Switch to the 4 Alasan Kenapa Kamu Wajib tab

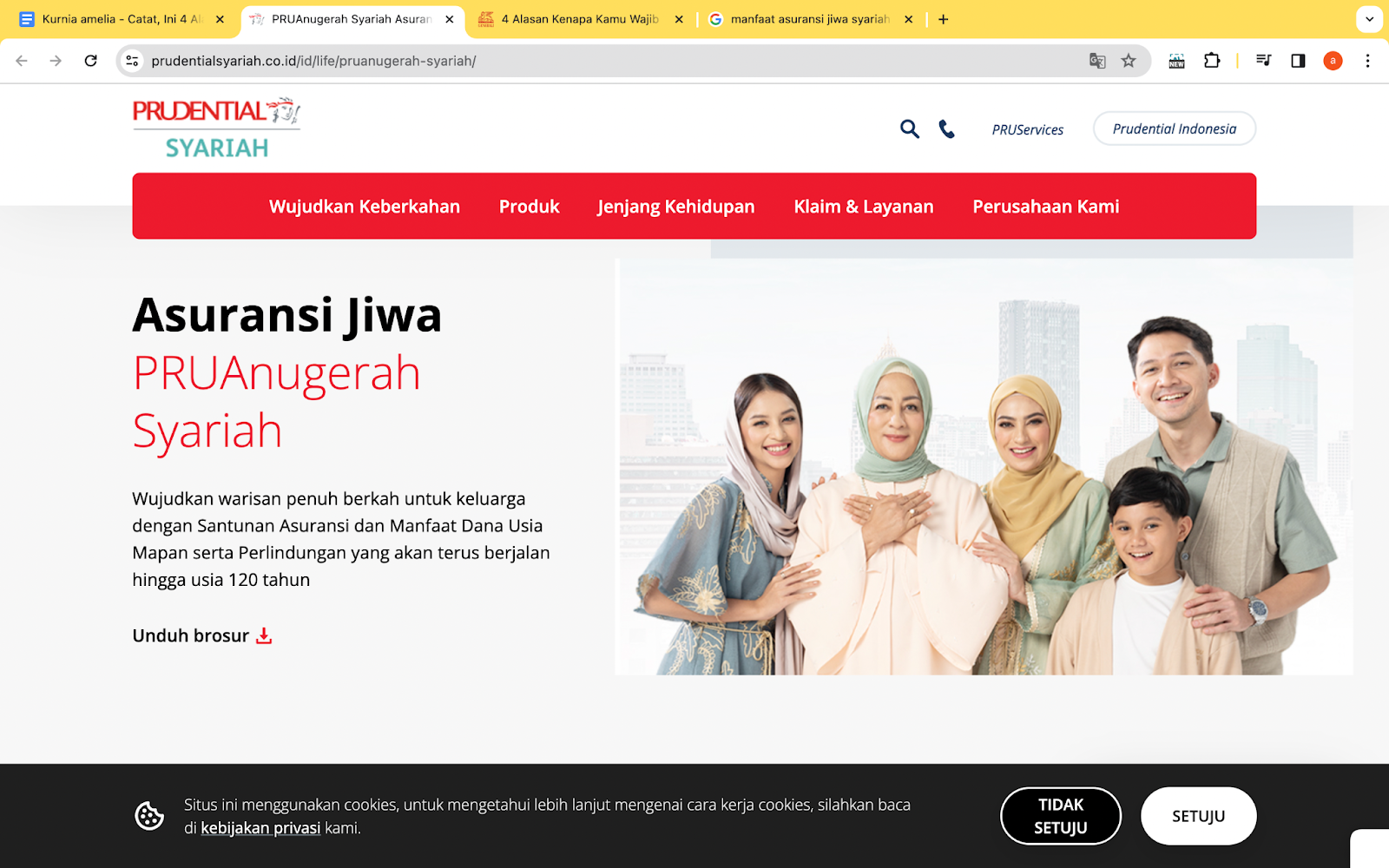point(580,19)
